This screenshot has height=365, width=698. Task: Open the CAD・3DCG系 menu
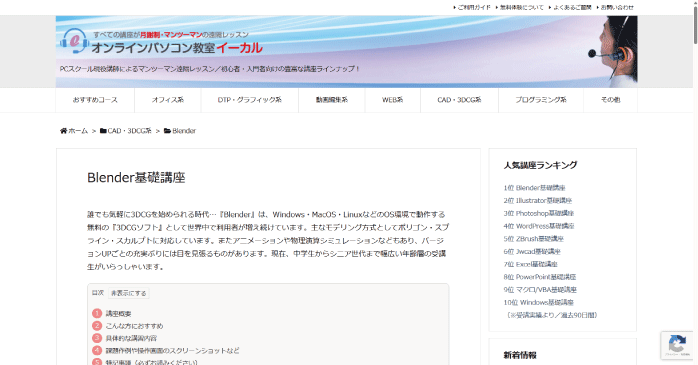(459, 100)
